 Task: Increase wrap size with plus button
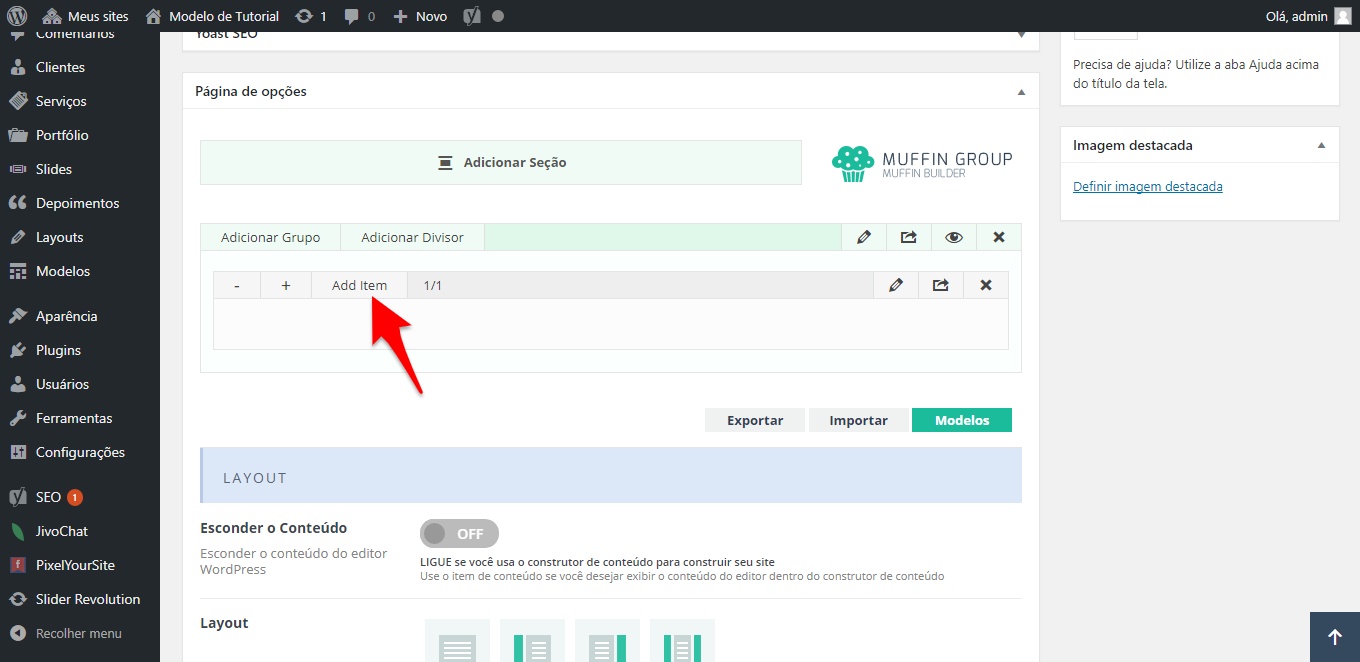[x=286, y=285]
